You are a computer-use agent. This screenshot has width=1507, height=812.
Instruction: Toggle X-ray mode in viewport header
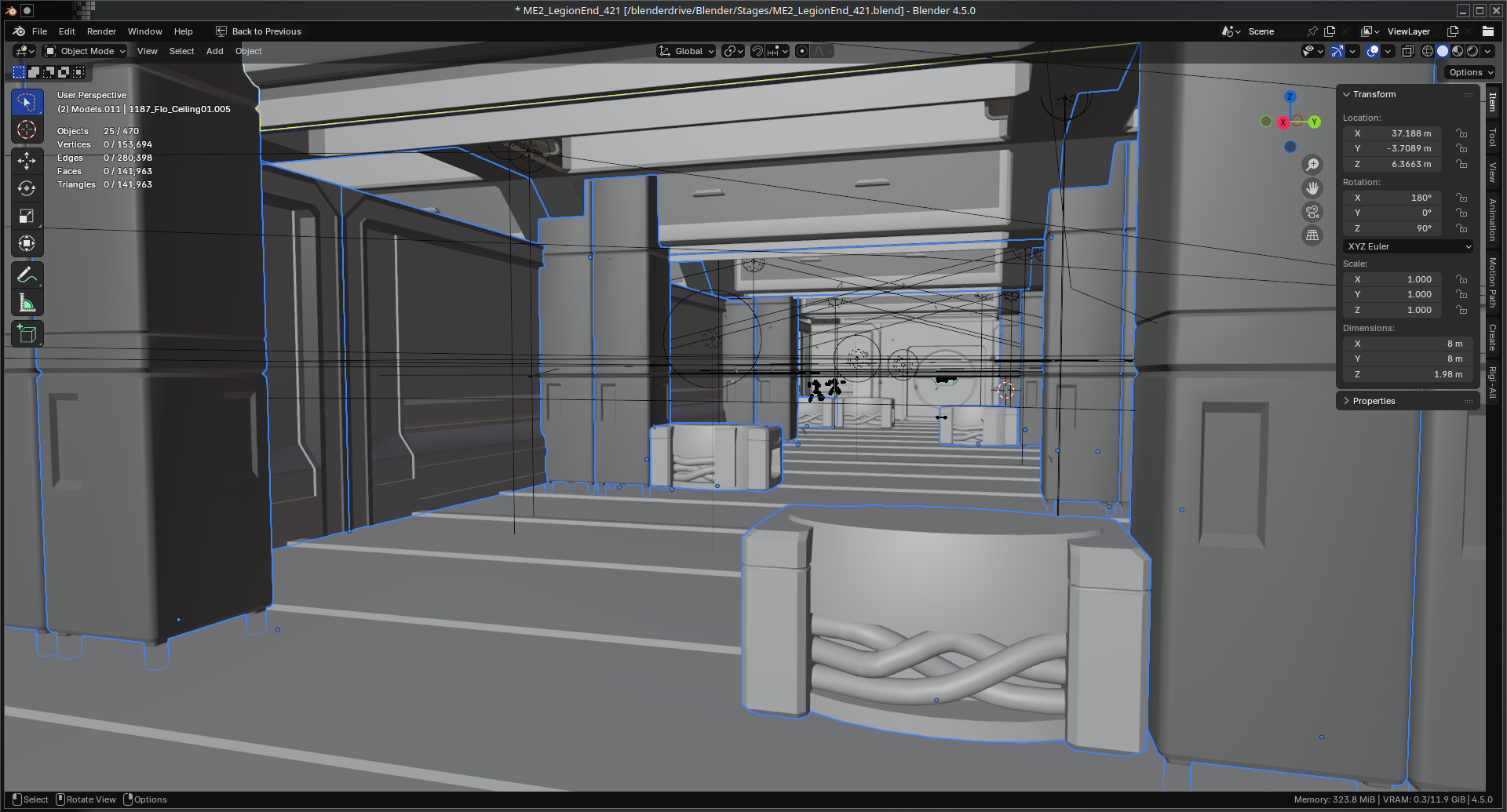click(1408, 51)
